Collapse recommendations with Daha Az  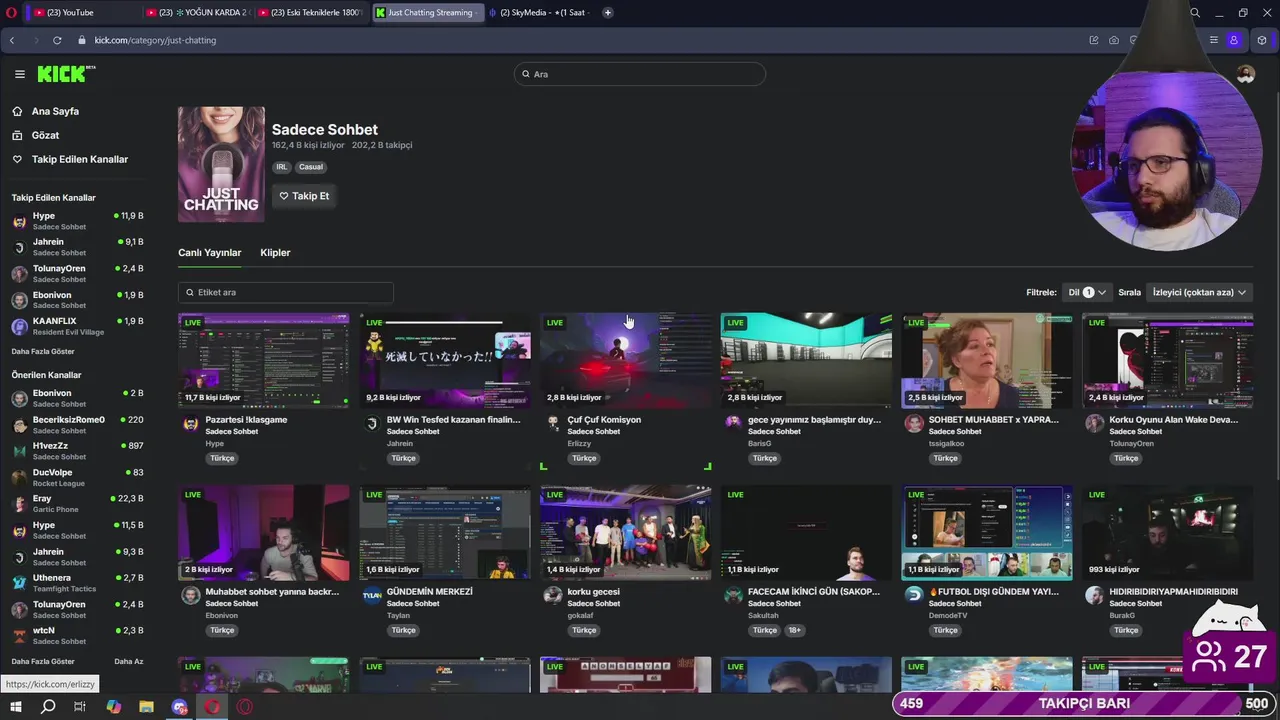point(128,661)
